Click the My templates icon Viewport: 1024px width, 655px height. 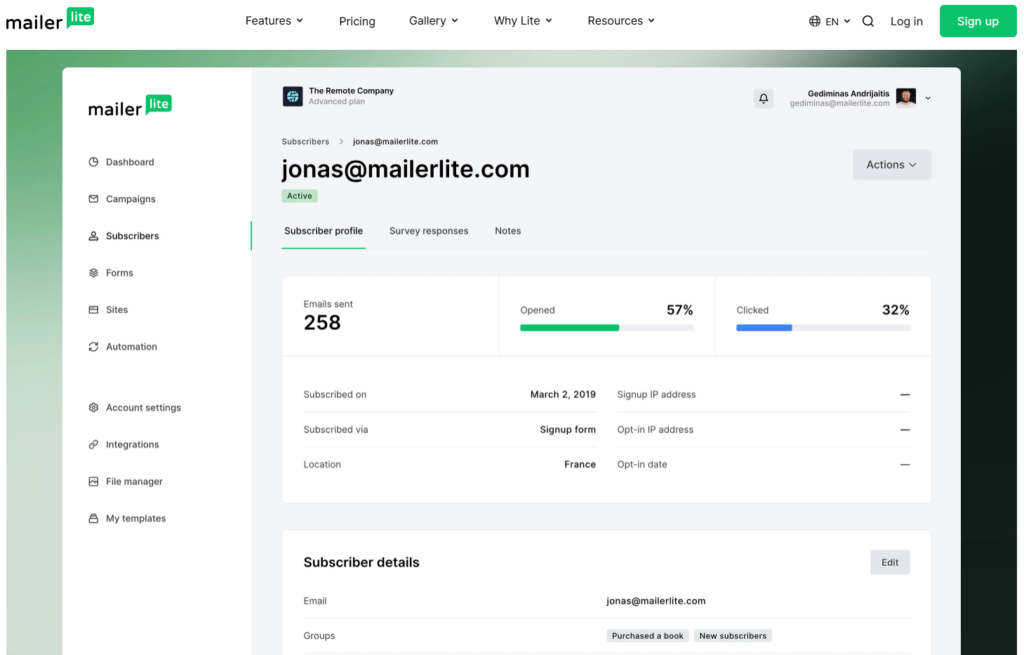[x=93, y=519]
